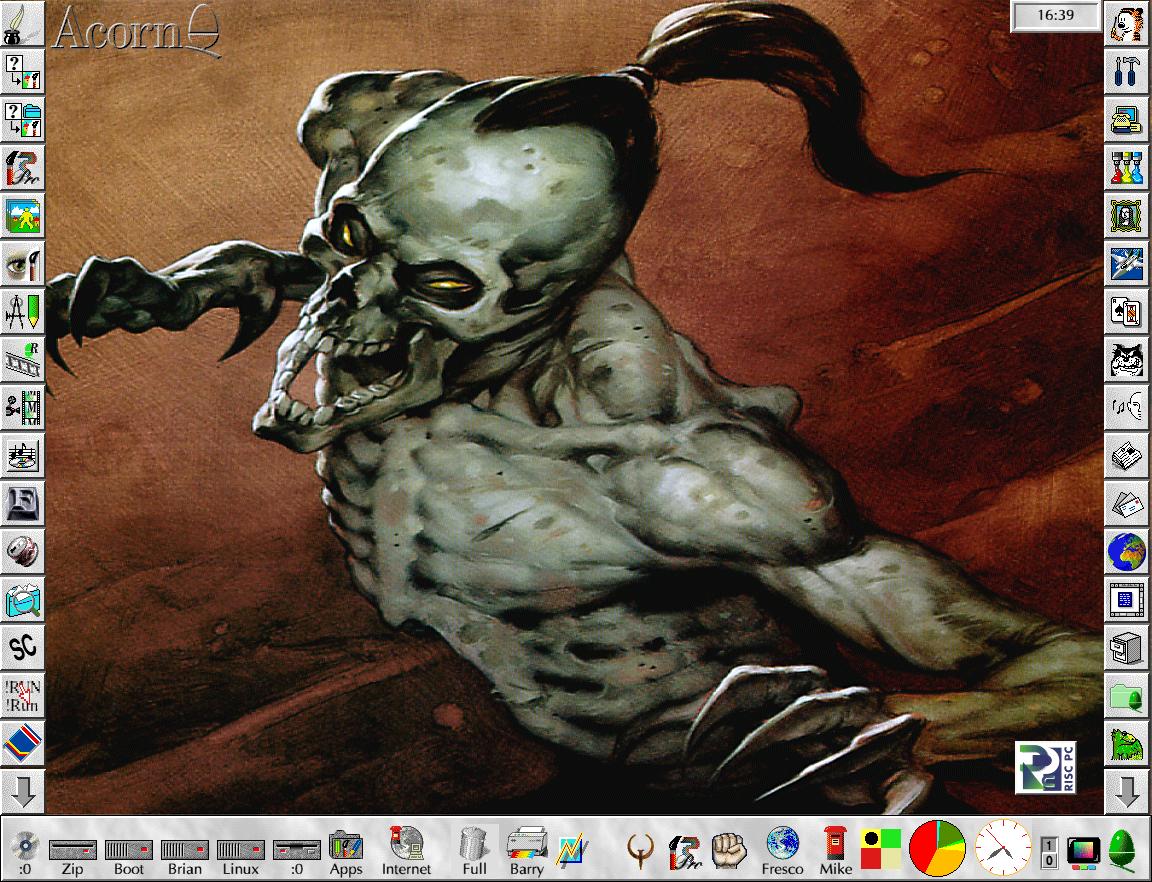Open the Fresco browser
The width and height of the screenshot is (1152, 882).
click(782, 851)
